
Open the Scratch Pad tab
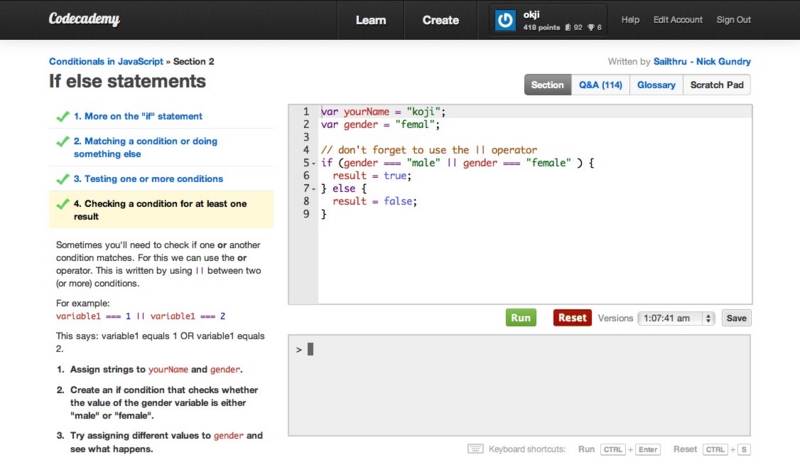click(717, 85)
